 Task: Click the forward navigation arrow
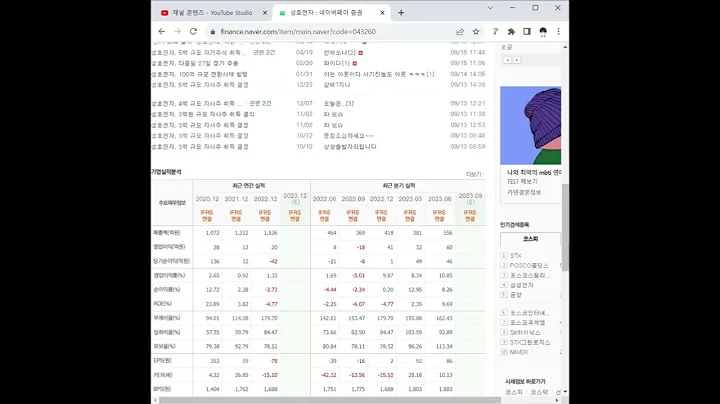[177, 32]
